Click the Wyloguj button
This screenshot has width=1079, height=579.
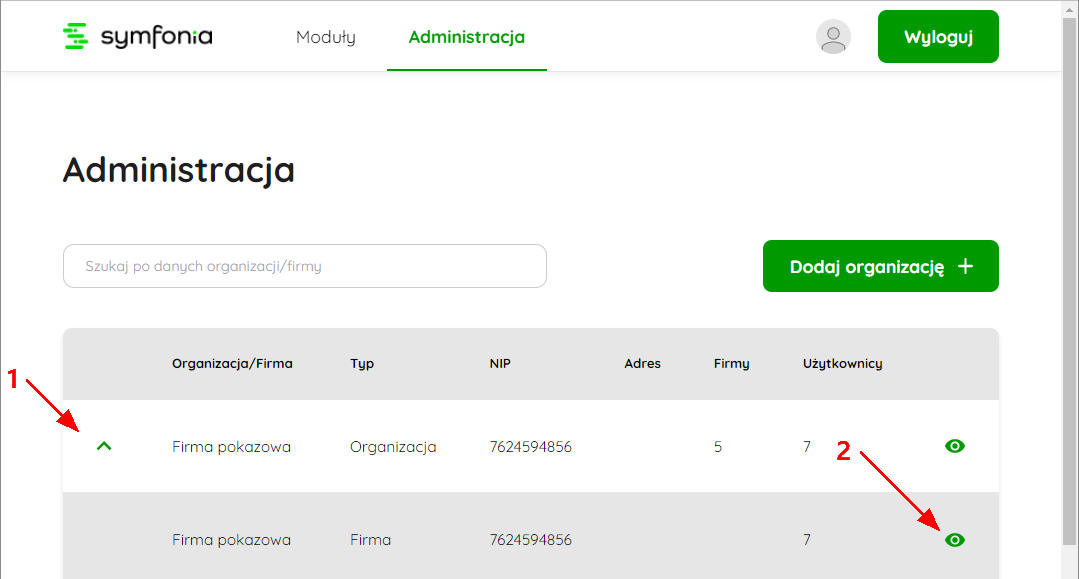point(938,36)
